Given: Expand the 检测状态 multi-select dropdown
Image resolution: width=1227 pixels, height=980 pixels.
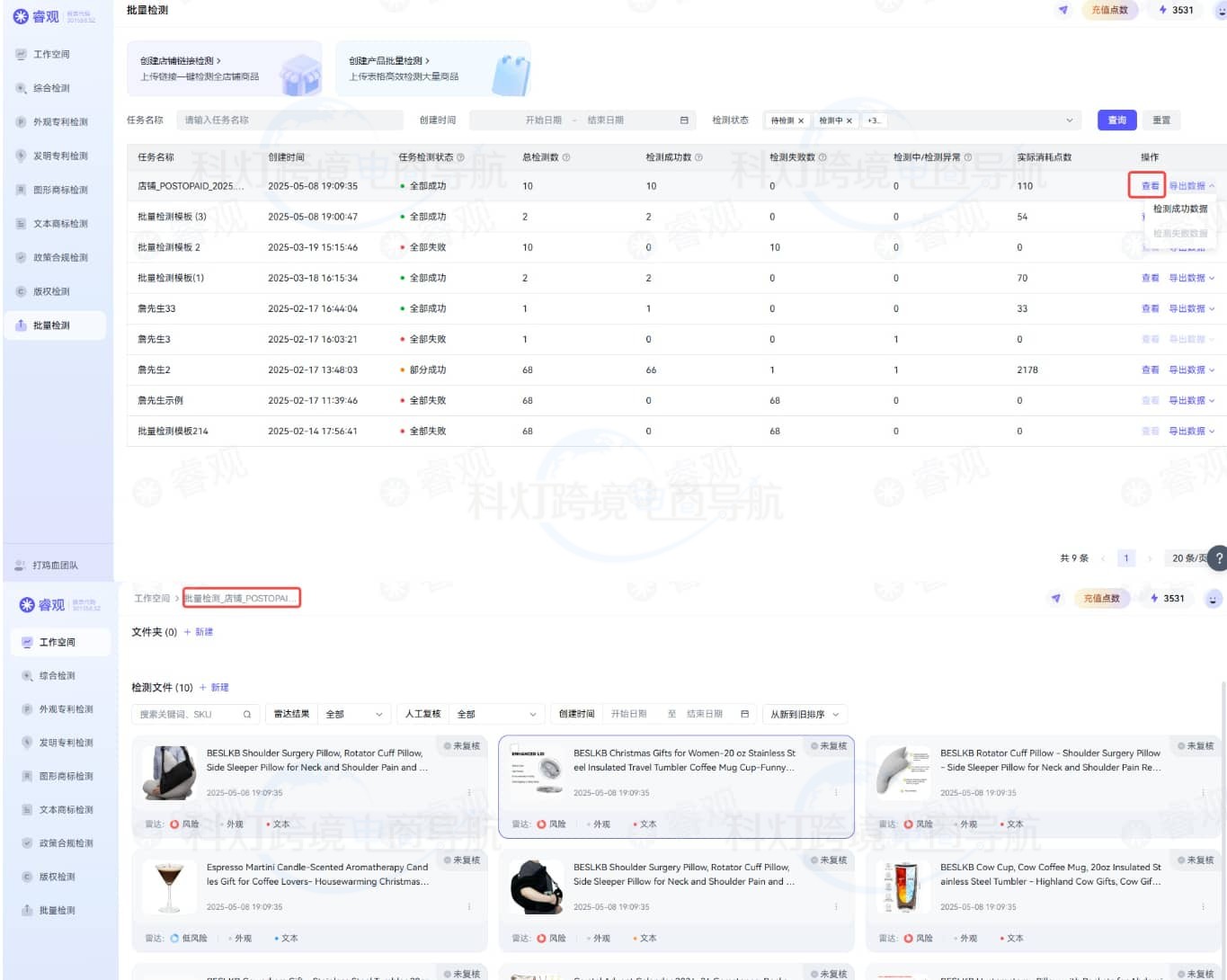Looking at the screenshot, I should click(1069, 120).
